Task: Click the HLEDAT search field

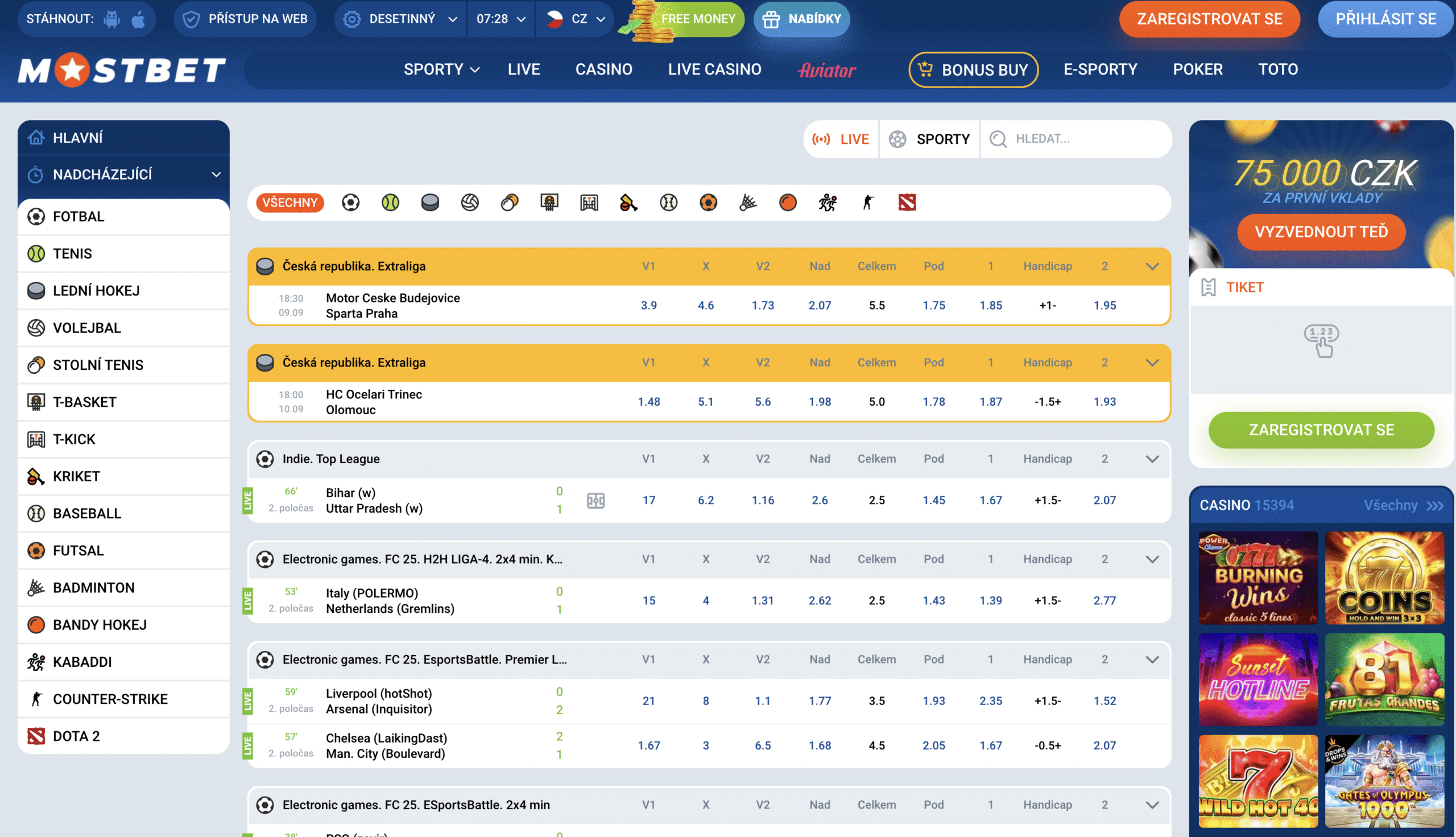Action: (1076, 139)
